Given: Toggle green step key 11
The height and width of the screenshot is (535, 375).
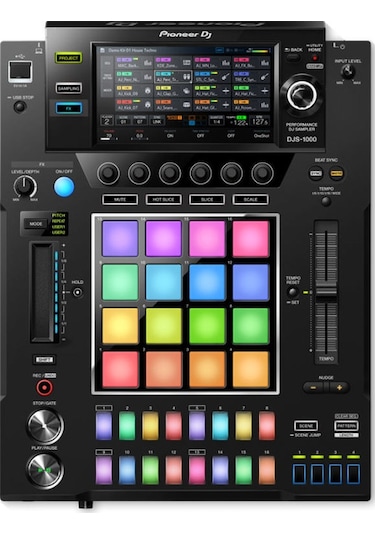Looking at the screenshot, I should pos(150,470).
